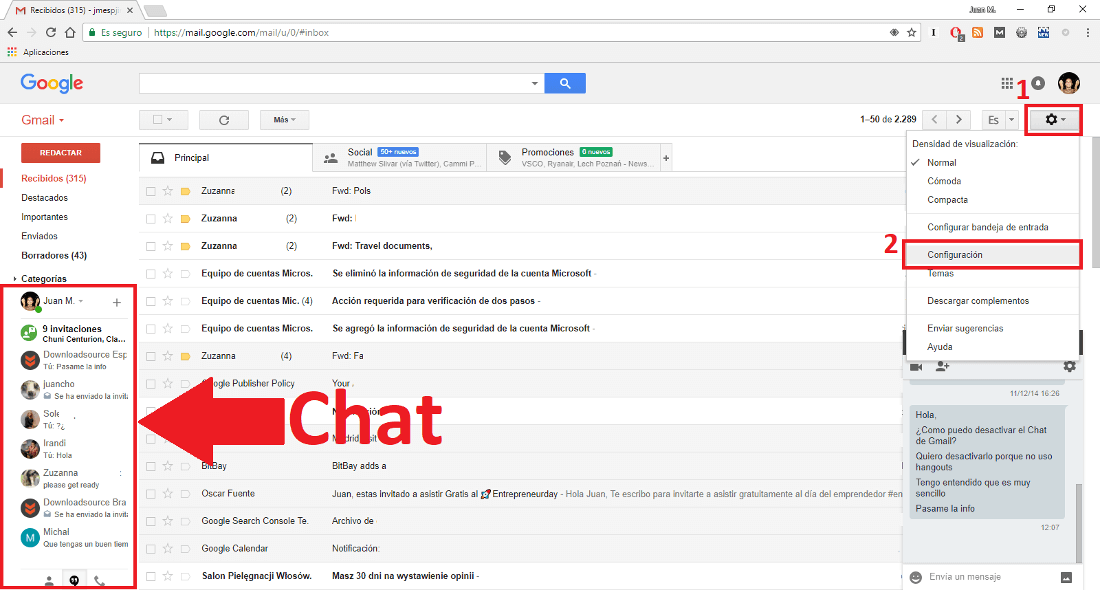
Task: Go to newer messages arrow
Action: (x=934, y=119)
